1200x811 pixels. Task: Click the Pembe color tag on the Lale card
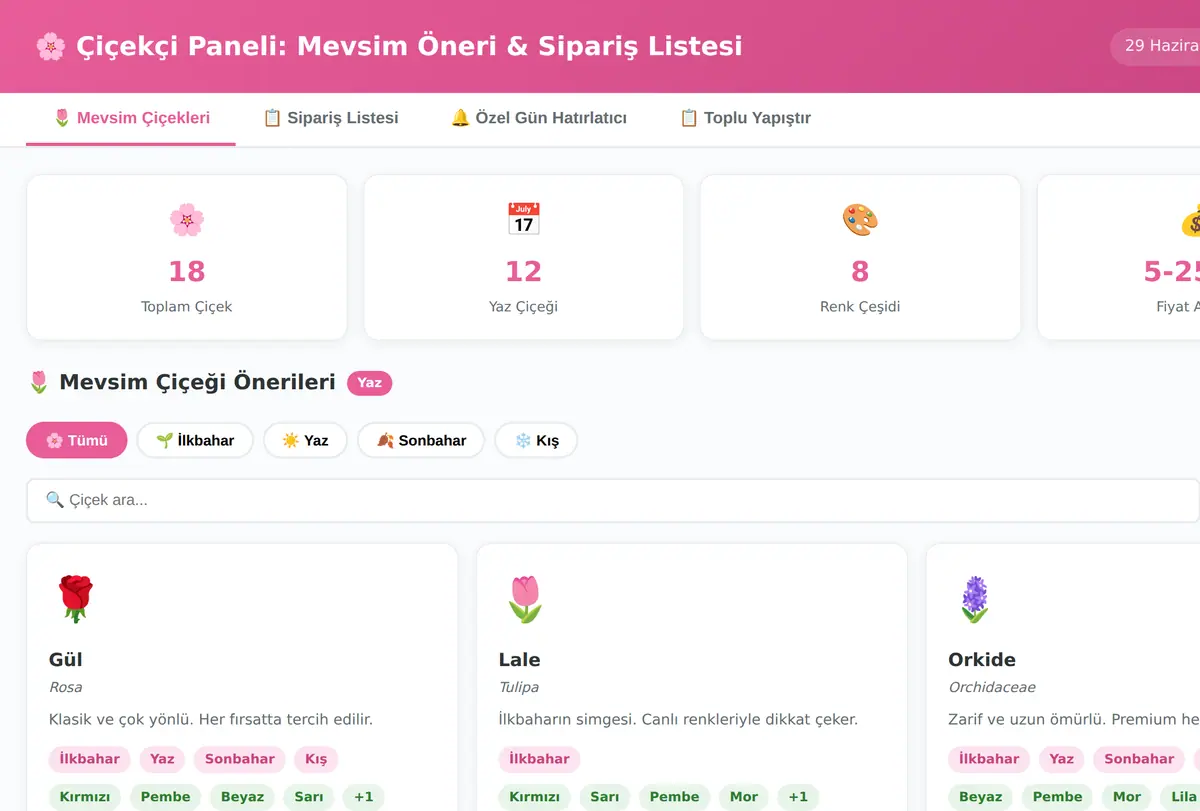(x=674, y=797)
